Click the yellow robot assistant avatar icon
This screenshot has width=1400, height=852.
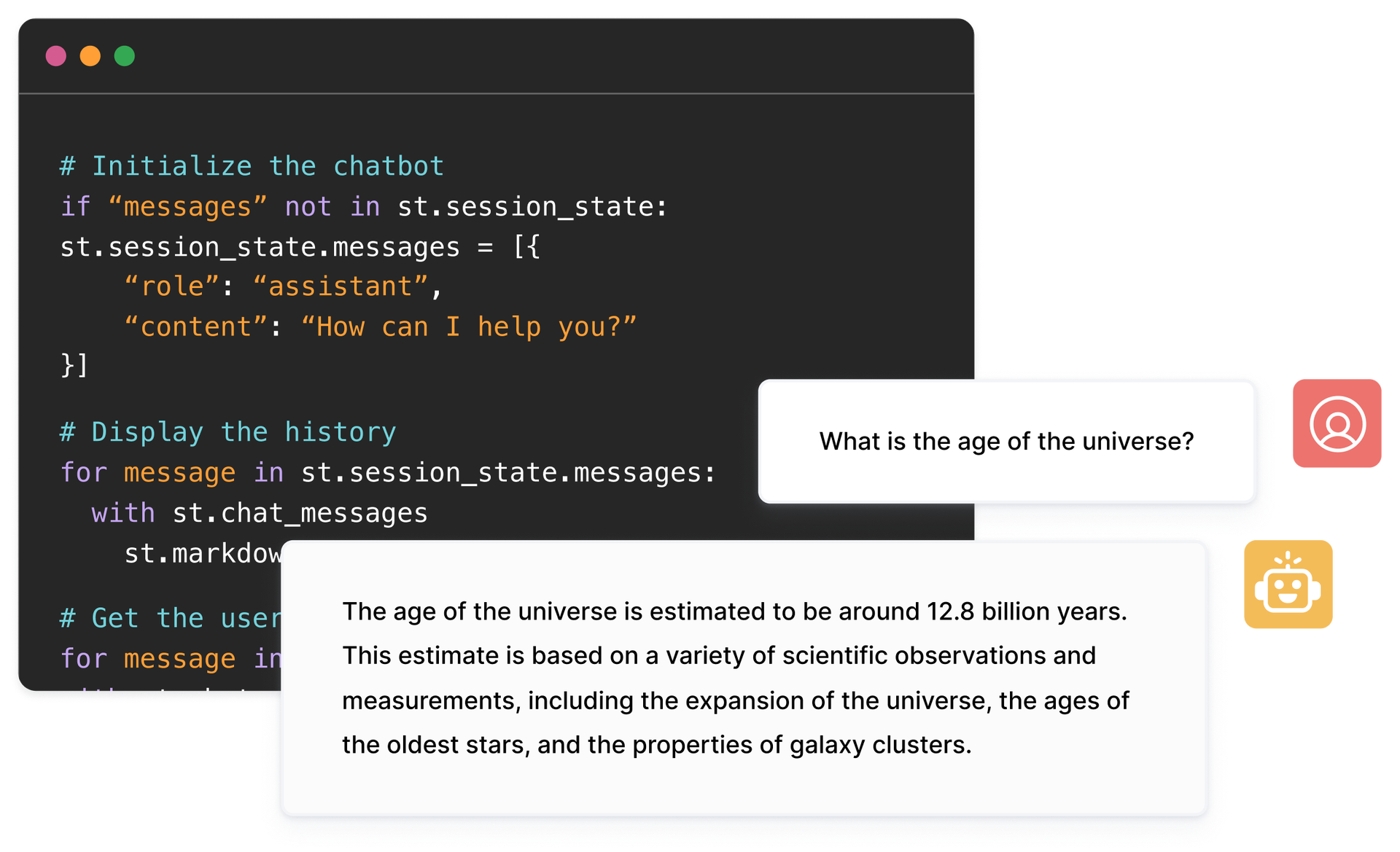click(x=1288, y=585)
